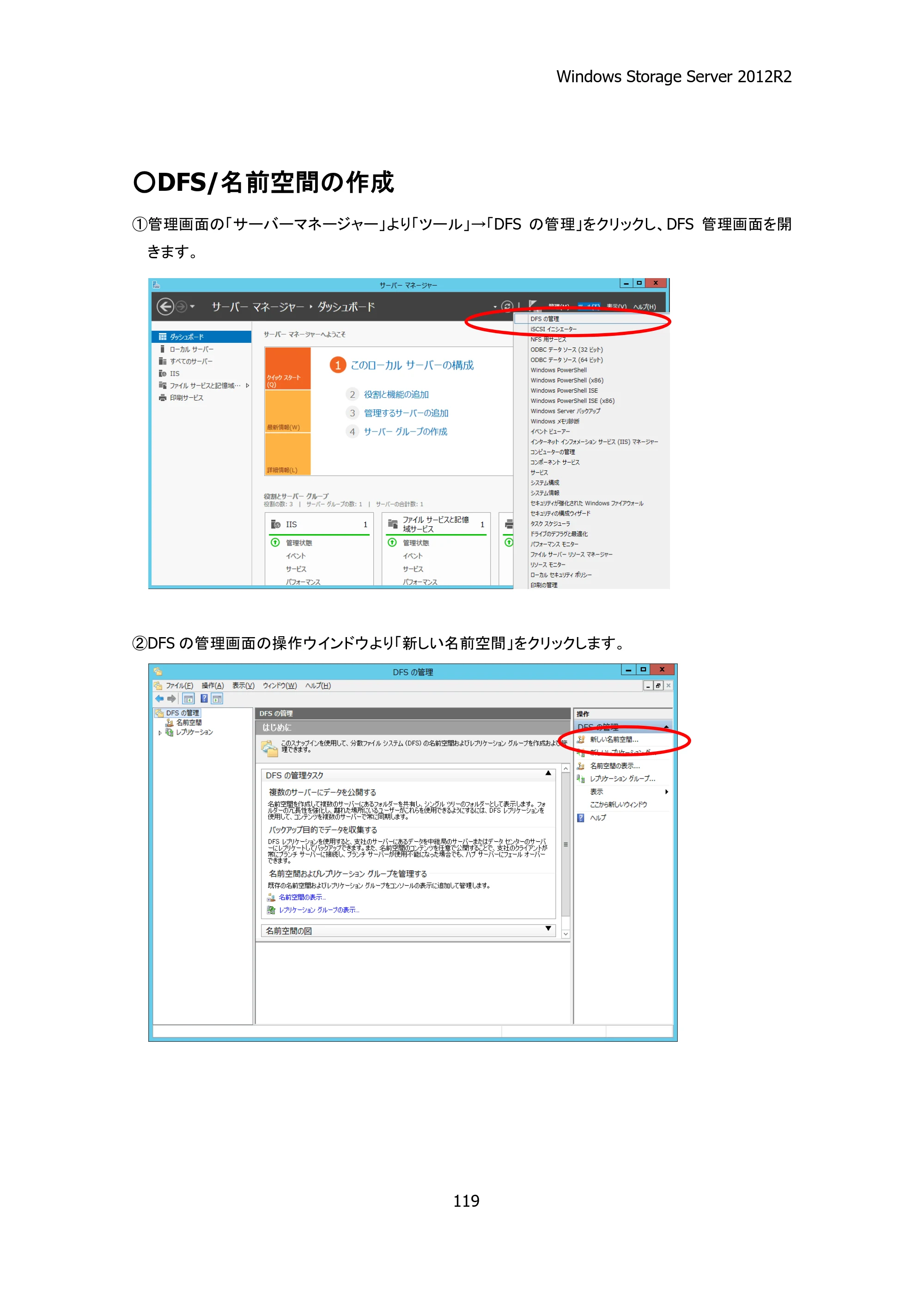The image size is (924, 1307).
Task: Click the forward arrow in Server Manager header
Action: [181, 307]
